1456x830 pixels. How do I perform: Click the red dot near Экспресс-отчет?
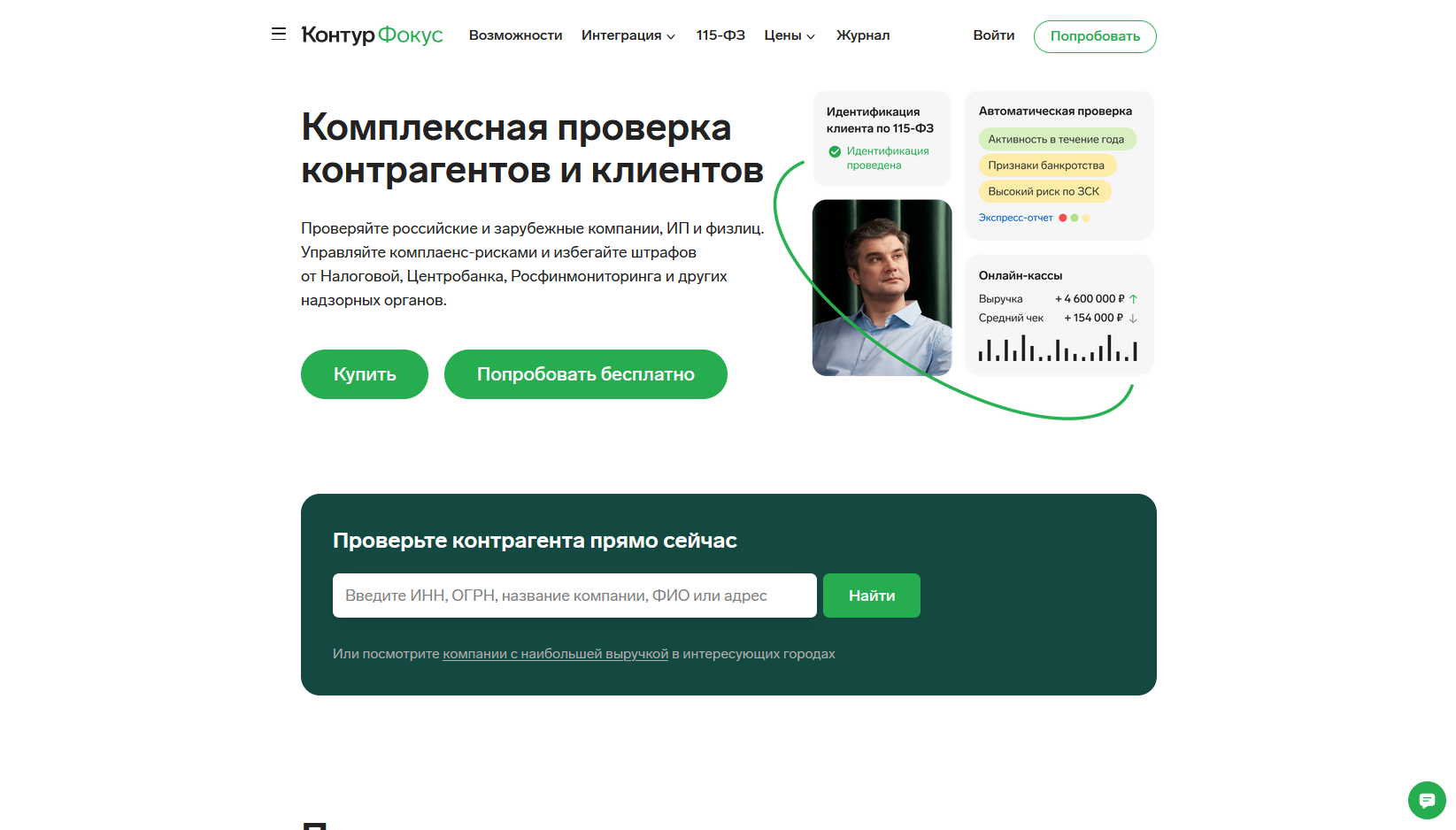click(1063, 218)
